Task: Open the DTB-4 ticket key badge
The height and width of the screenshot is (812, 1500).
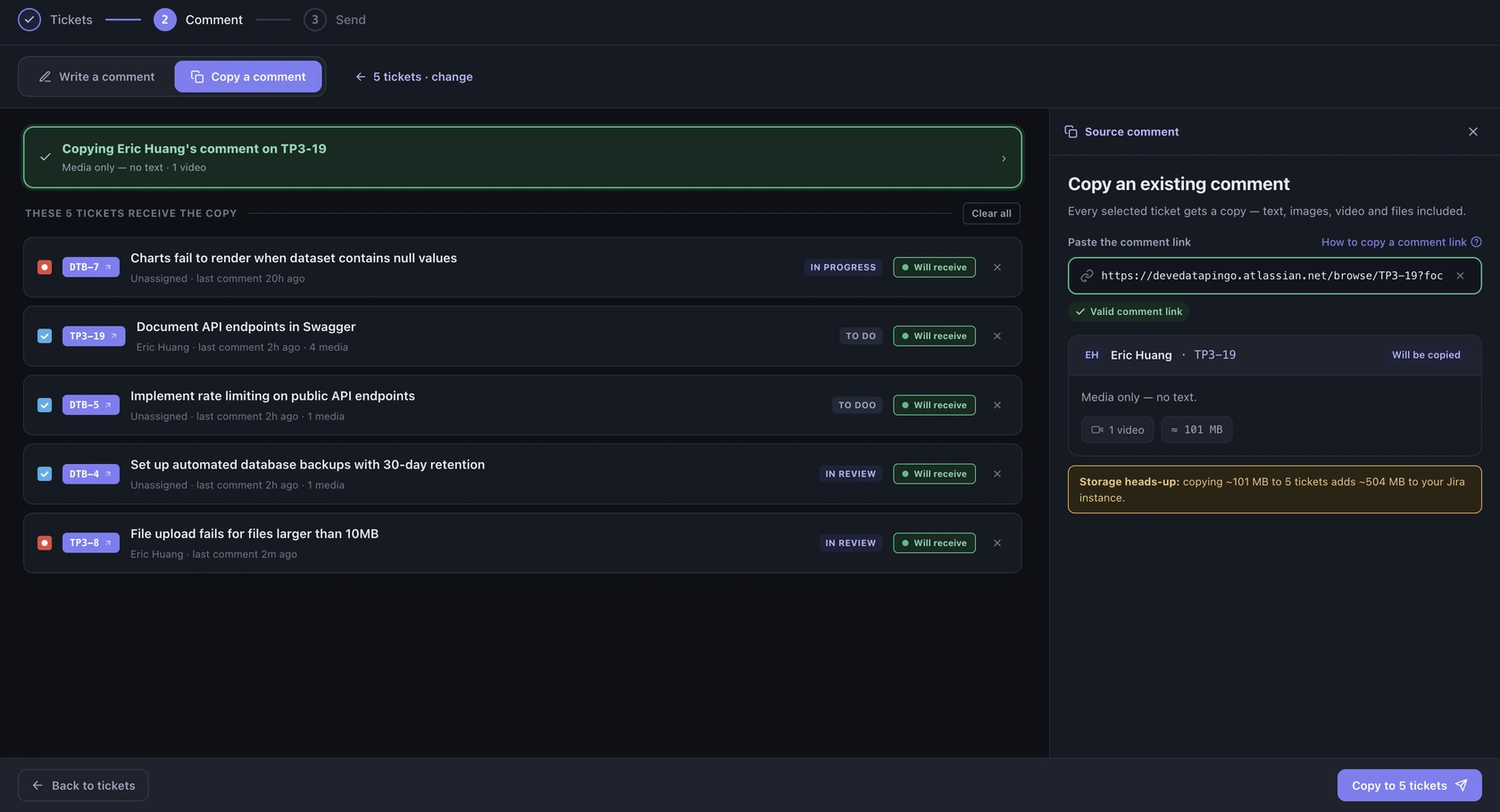Action: point(91,474)
